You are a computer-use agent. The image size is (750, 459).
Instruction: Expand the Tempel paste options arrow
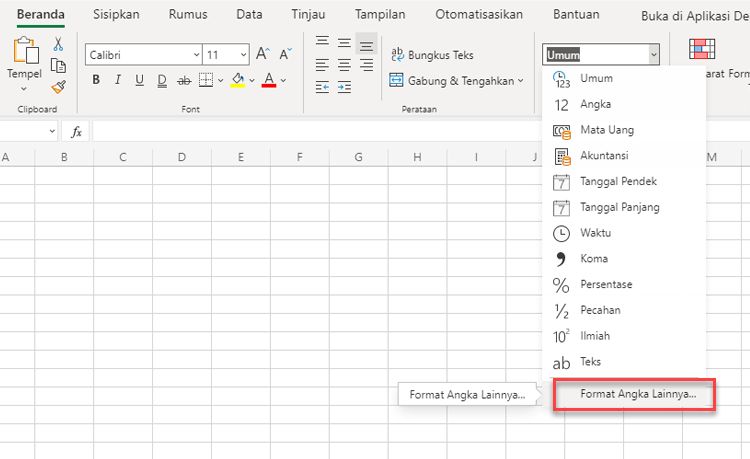[24, 89]
